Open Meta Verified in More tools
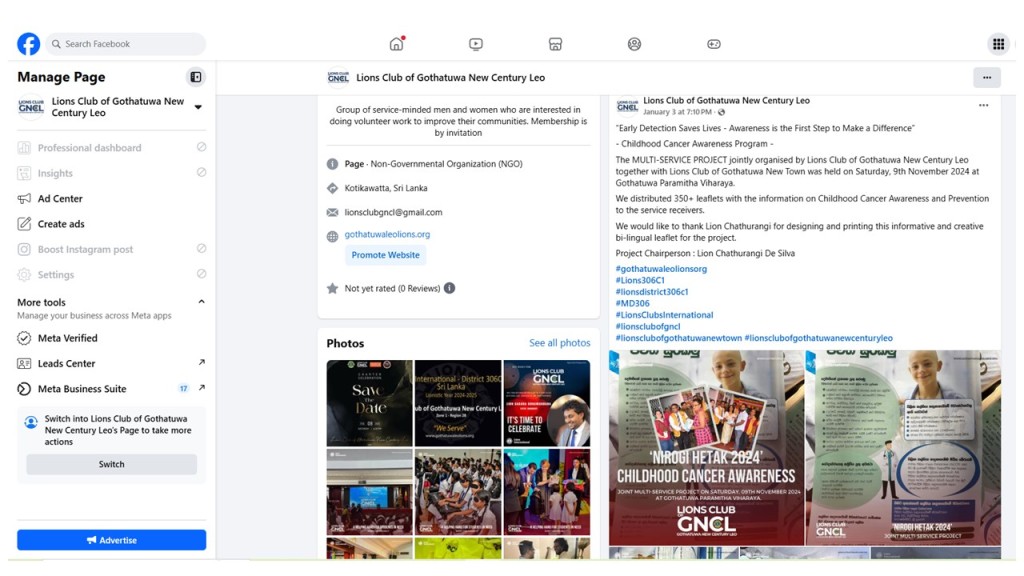This screenshot has height=576, width=1024. 112,338
